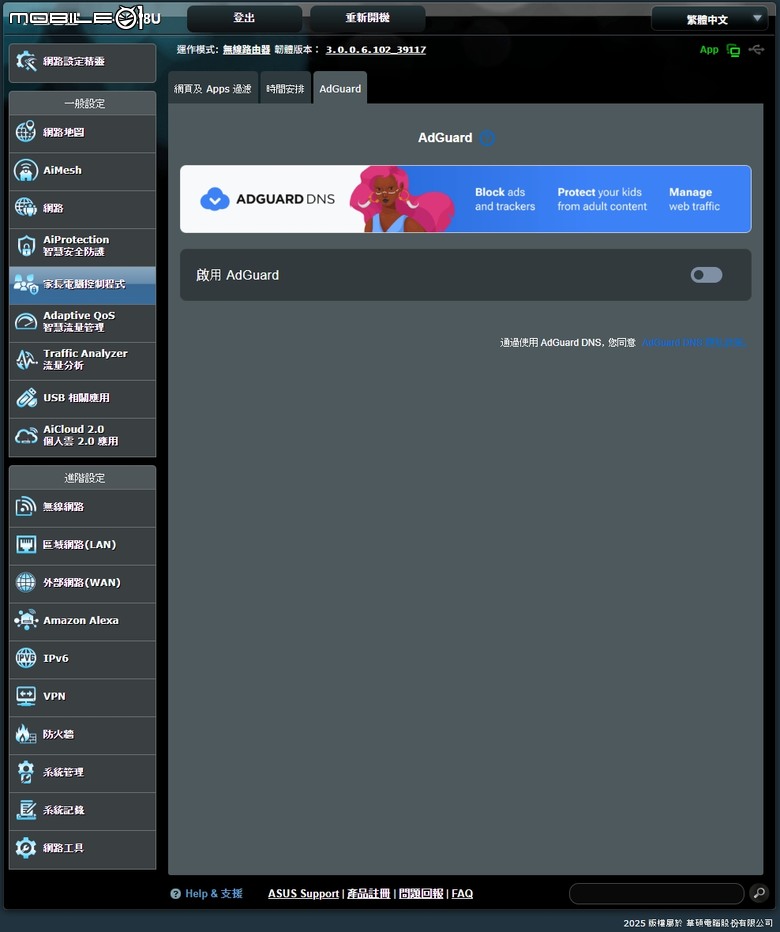The image size is (780, 932).
Task: Click the Network Tools gear icon
Action: [x=26, y=848]
